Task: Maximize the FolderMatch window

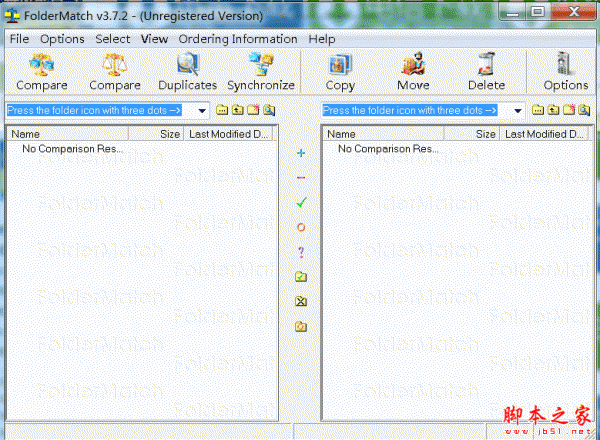Action: click(538, 12)
